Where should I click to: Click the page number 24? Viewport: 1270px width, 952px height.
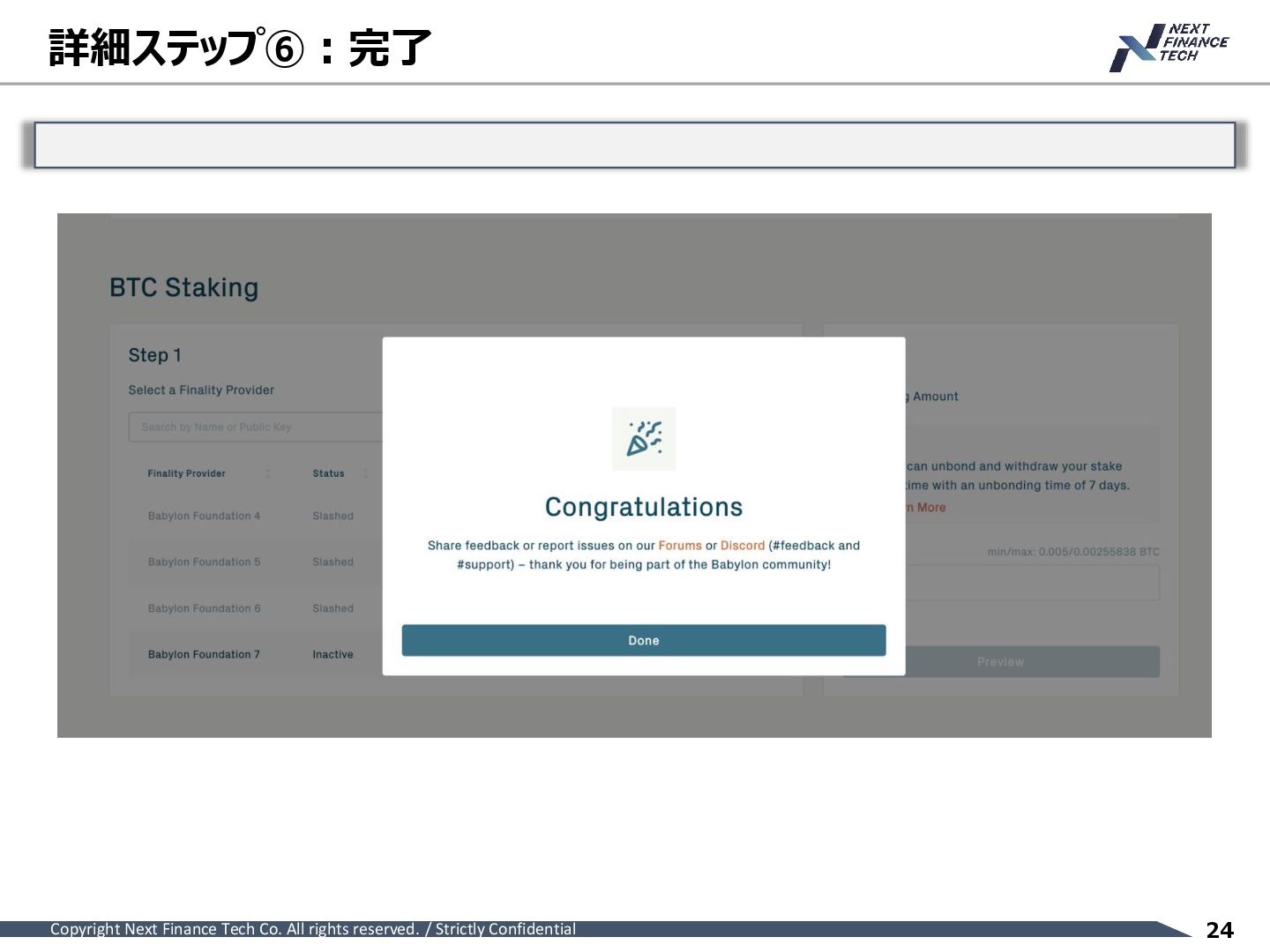click(x=1220, y=930)
